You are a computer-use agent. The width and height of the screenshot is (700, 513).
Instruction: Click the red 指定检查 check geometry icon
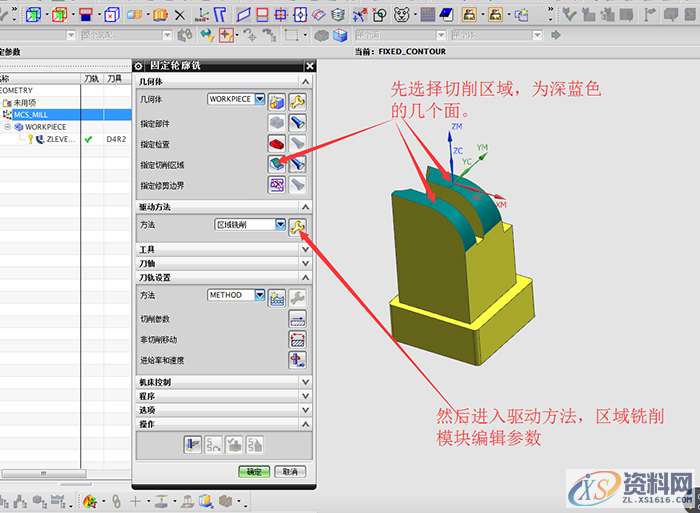(x=277, y=144)
